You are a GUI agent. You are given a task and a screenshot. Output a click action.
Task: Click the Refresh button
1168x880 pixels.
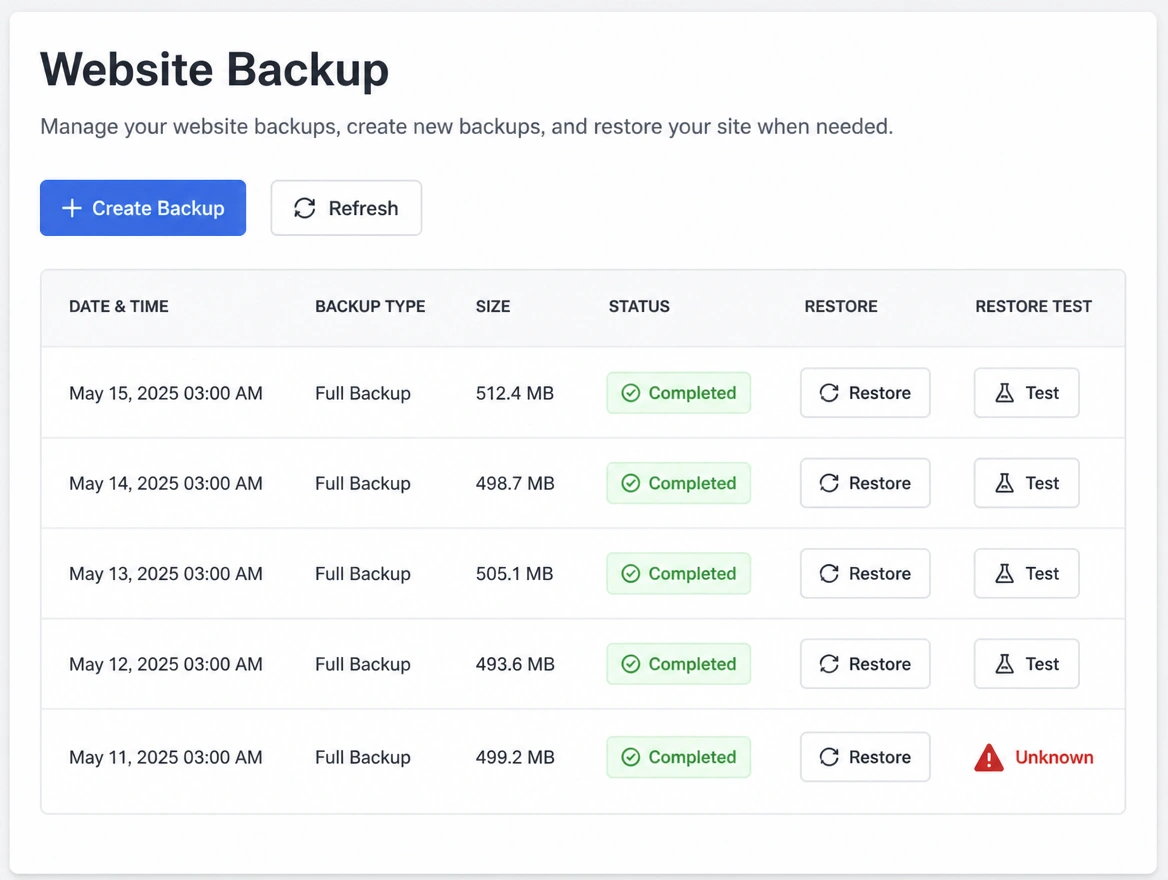346,208
